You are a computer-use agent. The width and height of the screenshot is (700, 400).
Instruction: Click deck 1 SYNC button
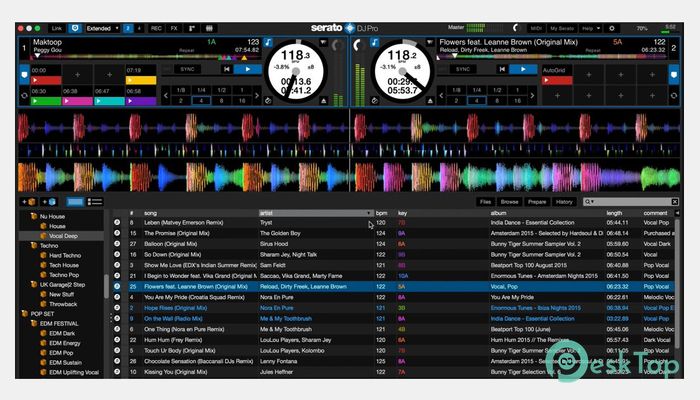(x=187, y=69)
